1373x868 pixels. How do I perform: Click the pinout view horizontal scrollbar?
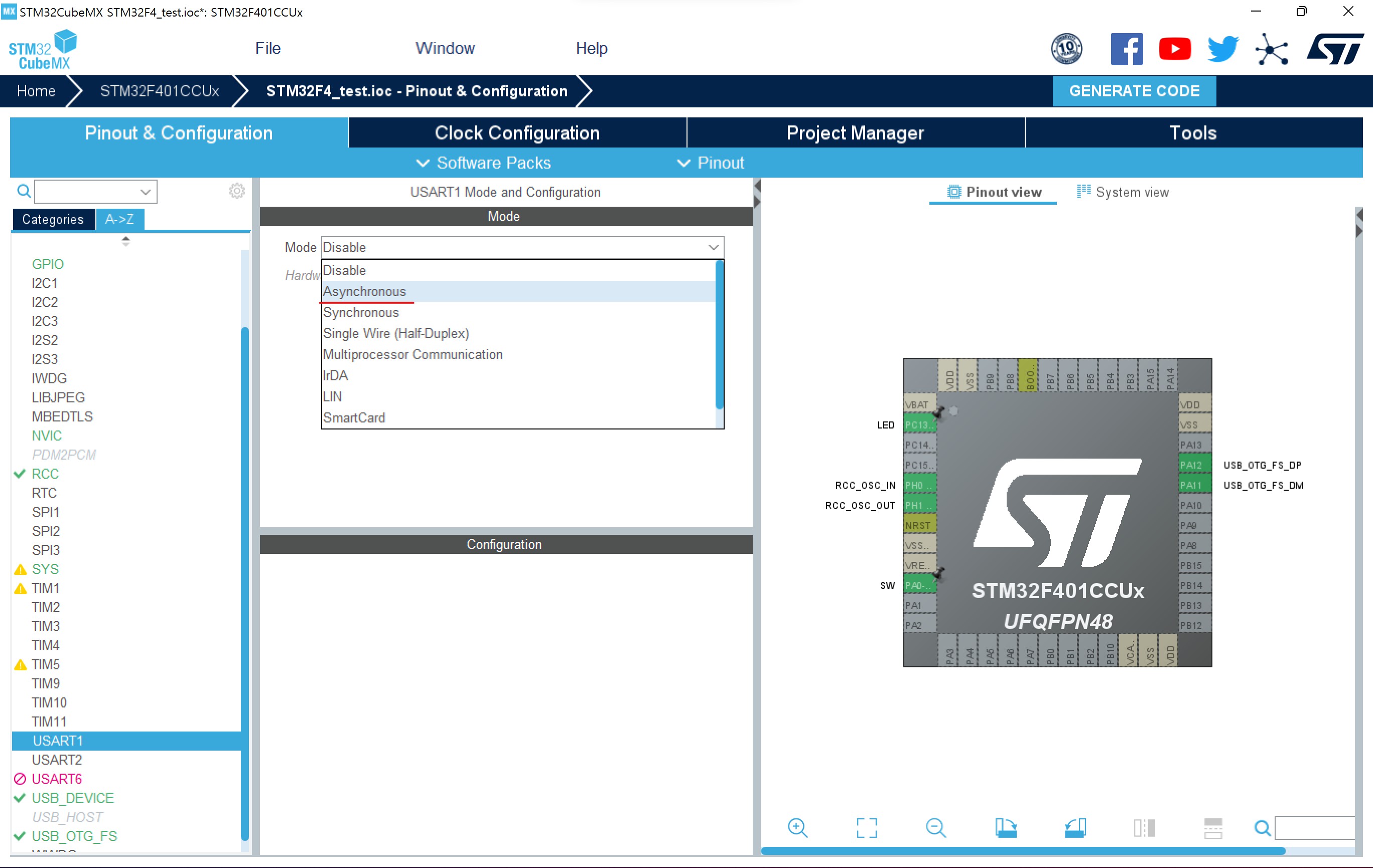click(1023, 851)
